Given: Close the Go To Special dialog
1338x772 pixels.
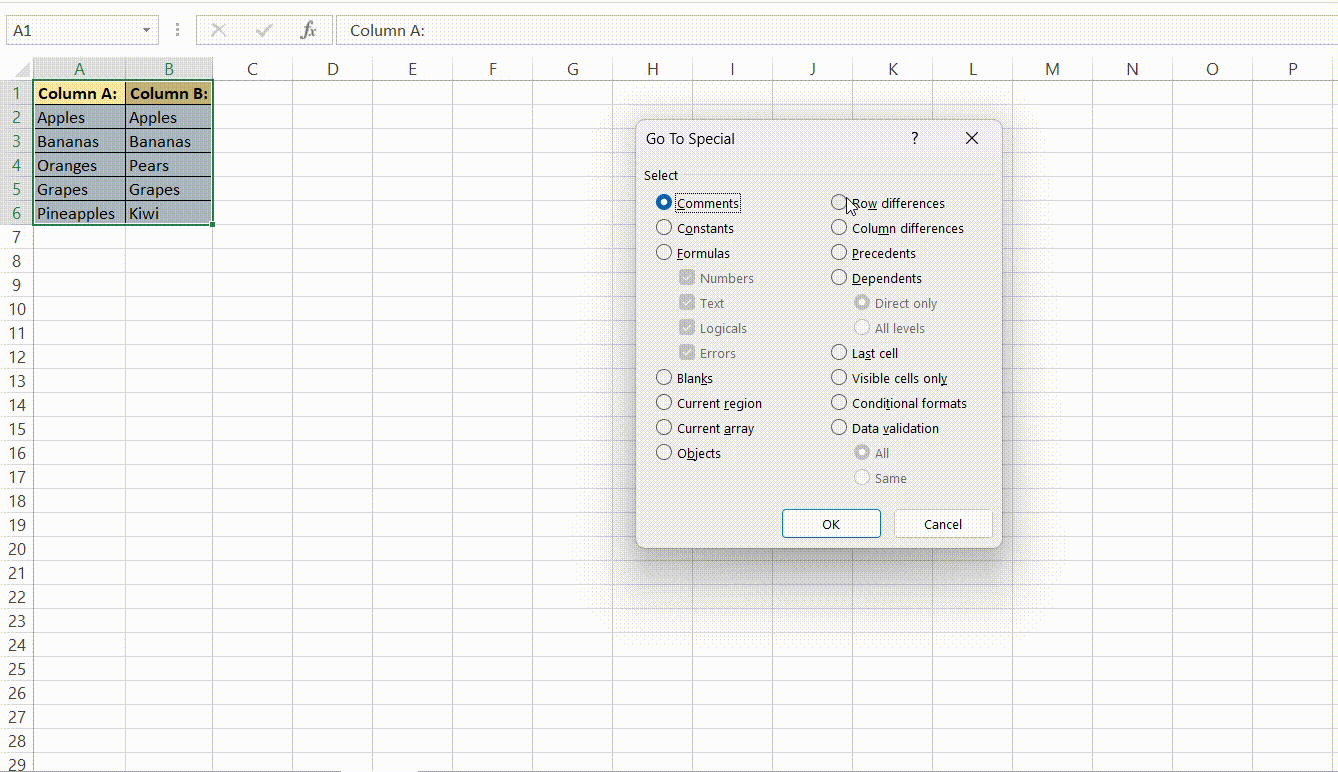Looking at the screenshot, I should click(972, 138).
